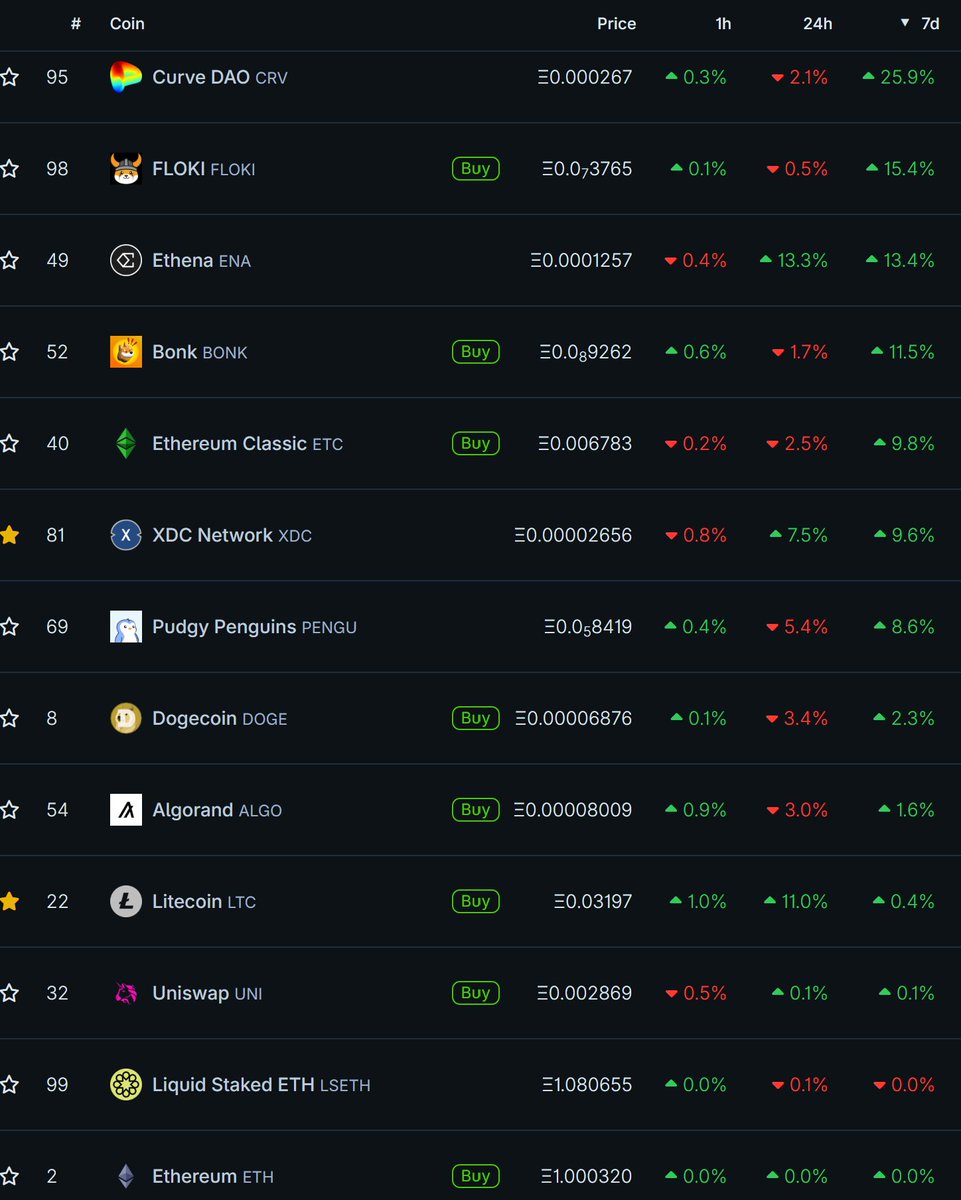Screen dimensions: 961x1200
Task: Remove Litecoin from favorites via its star
Action: [10, 901]
